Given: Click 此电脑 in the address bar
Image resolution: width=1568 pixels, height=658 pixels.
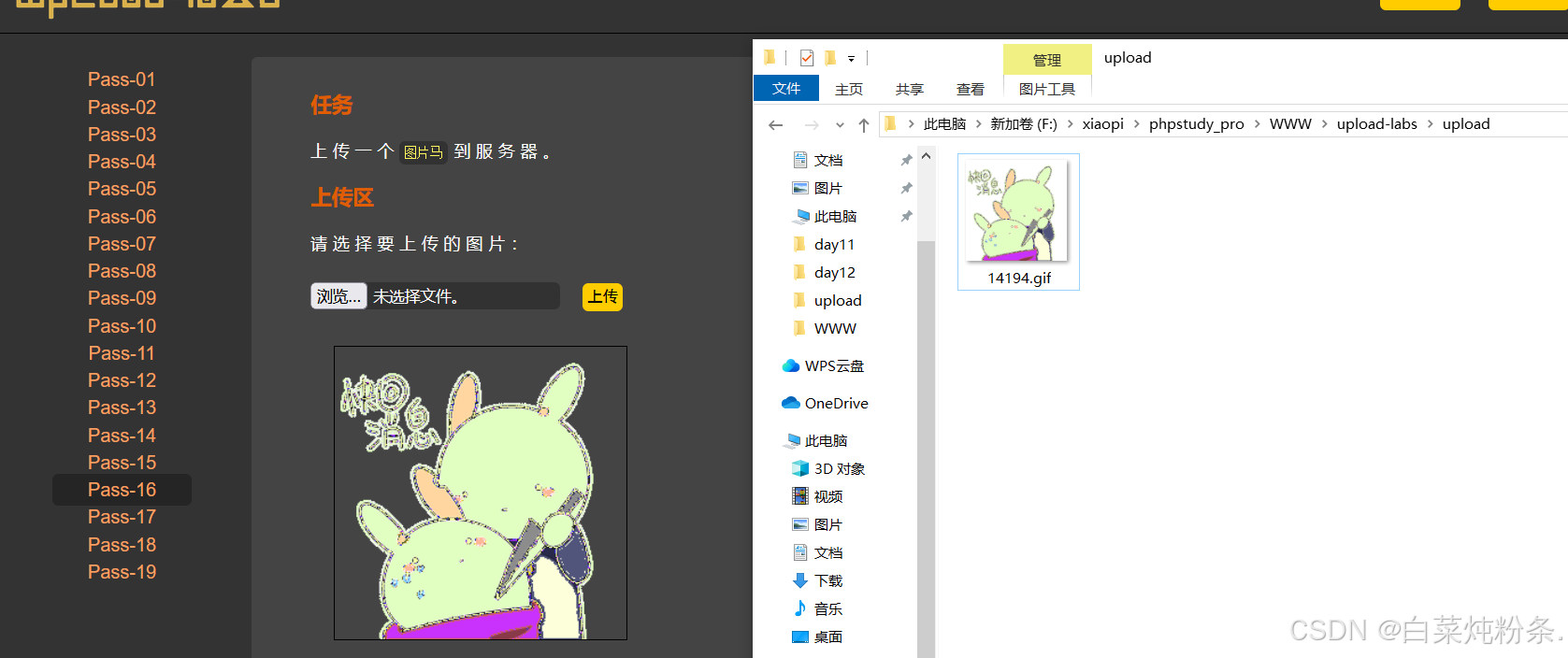Looking at the screenshot, I should click(x=945, y=124).
